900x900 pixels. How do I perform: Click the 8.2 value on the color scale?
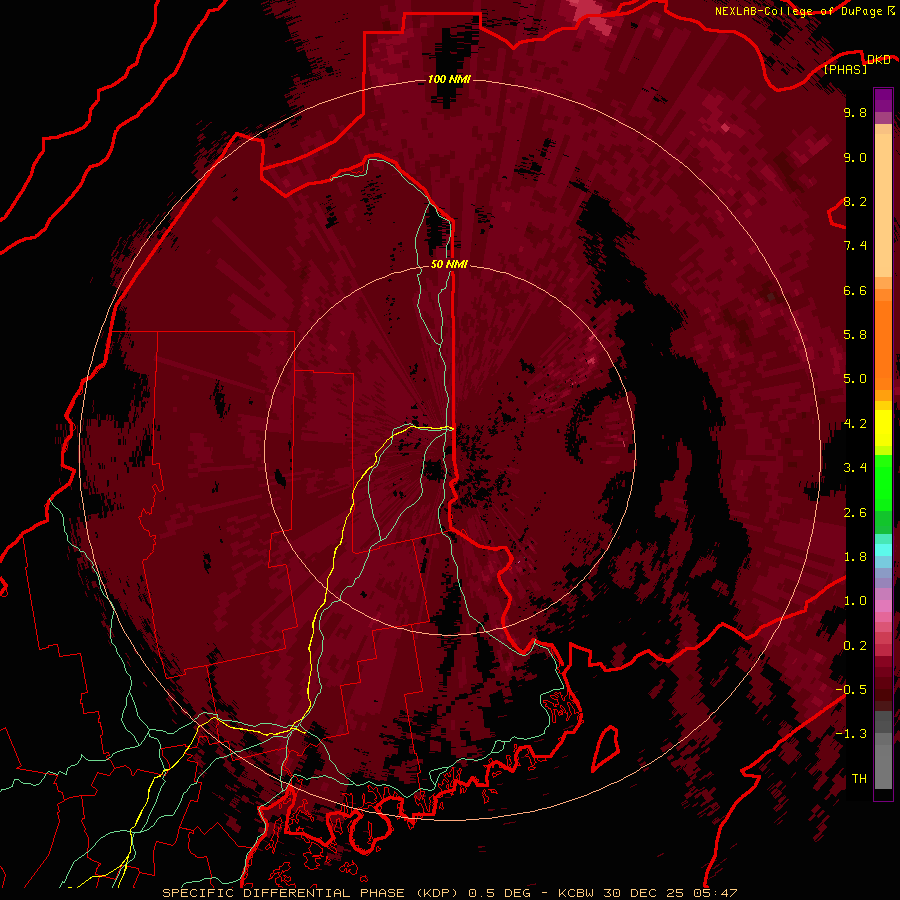coord(855,201)
